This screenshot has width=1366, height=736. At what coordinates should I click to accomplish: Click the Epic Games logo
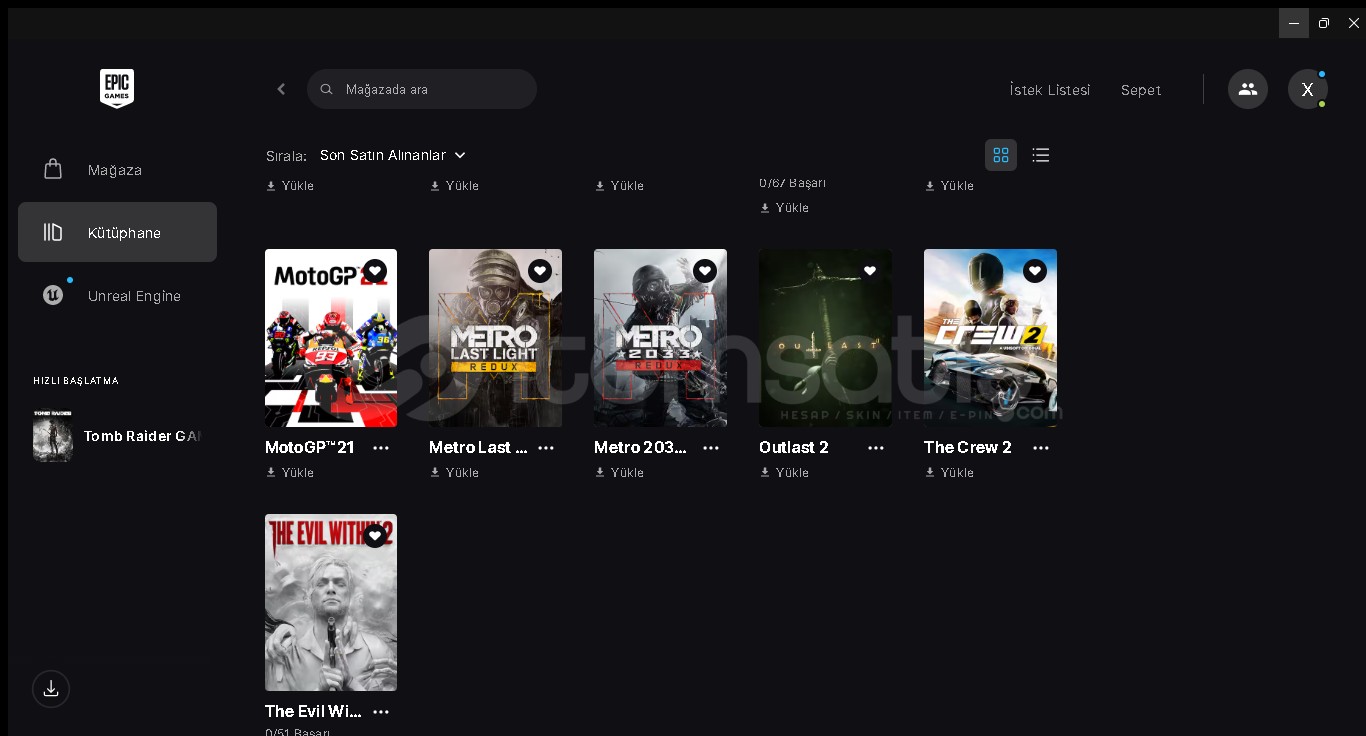pyautogui.click(x=117, y=89)
